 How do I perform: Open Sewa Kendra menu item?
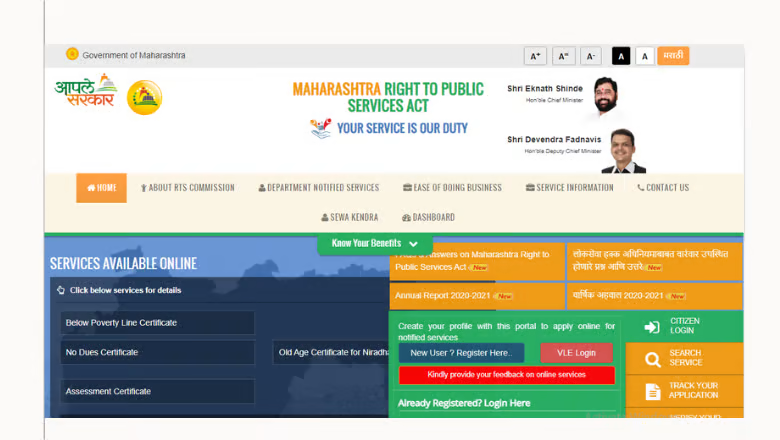click(350, 217)
